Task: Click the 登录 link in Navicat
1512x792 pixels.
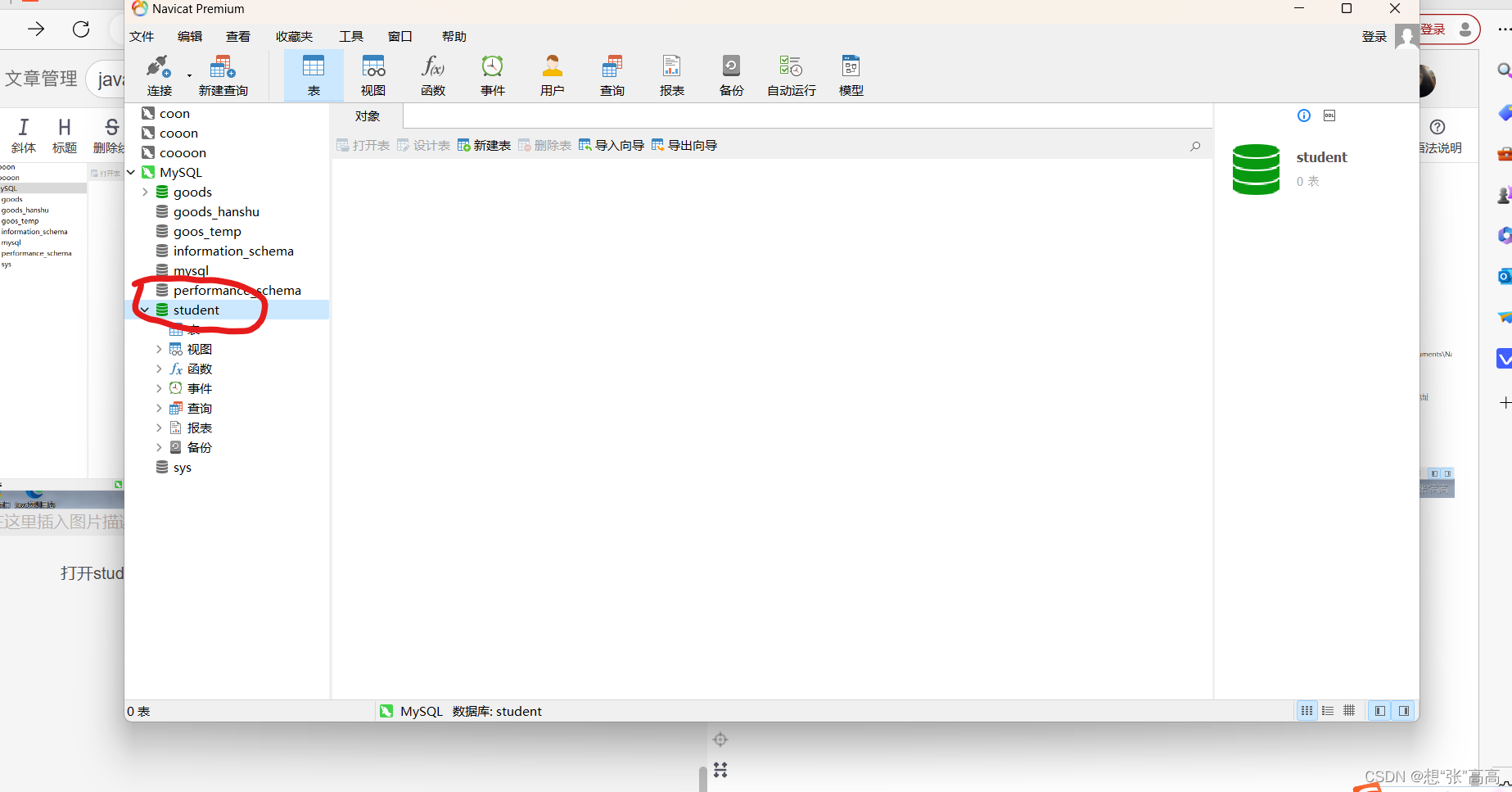Action: point(1374,37)
